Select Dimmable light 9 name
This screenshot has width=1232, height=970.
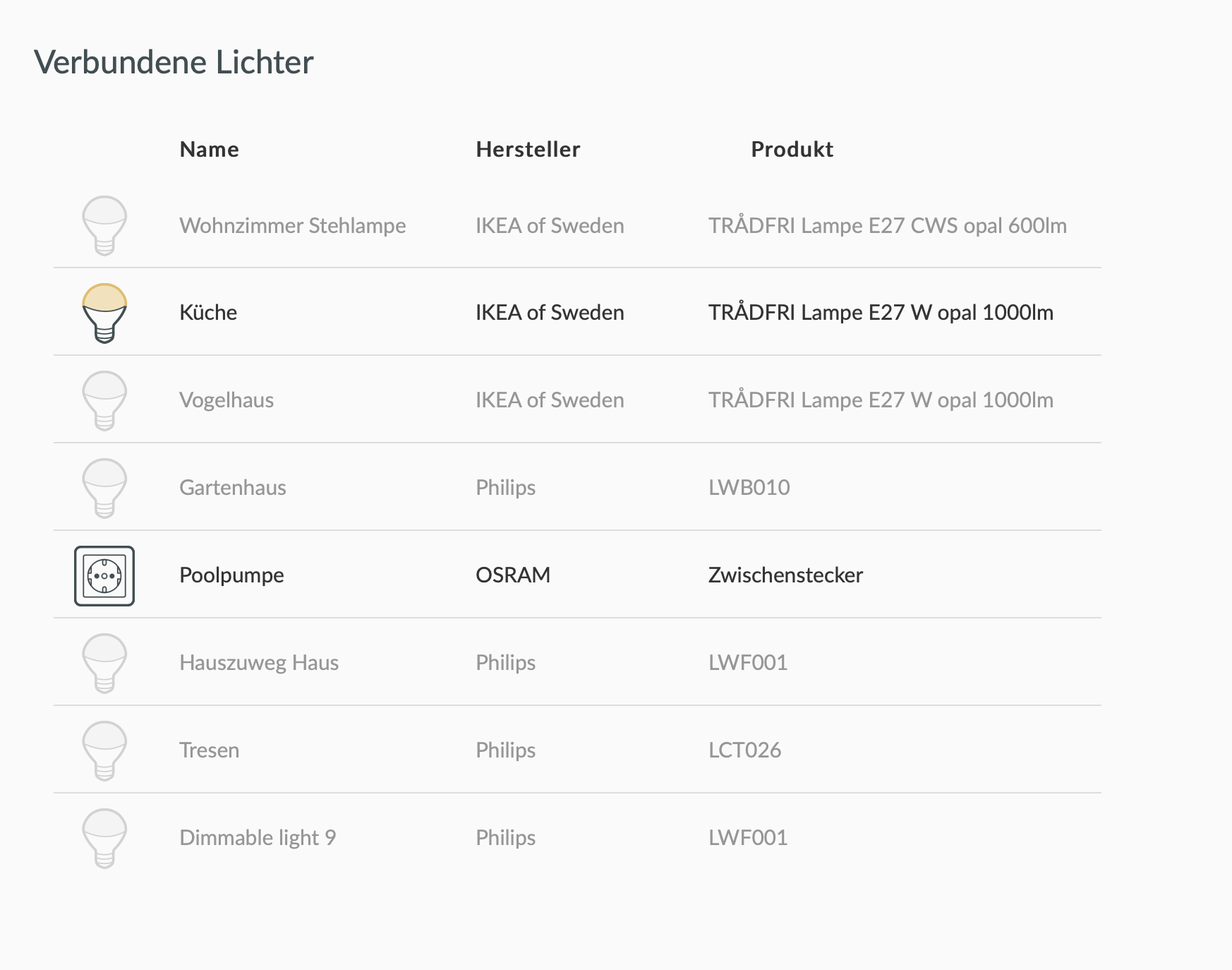pyautogui.click(x=258, y=838)
